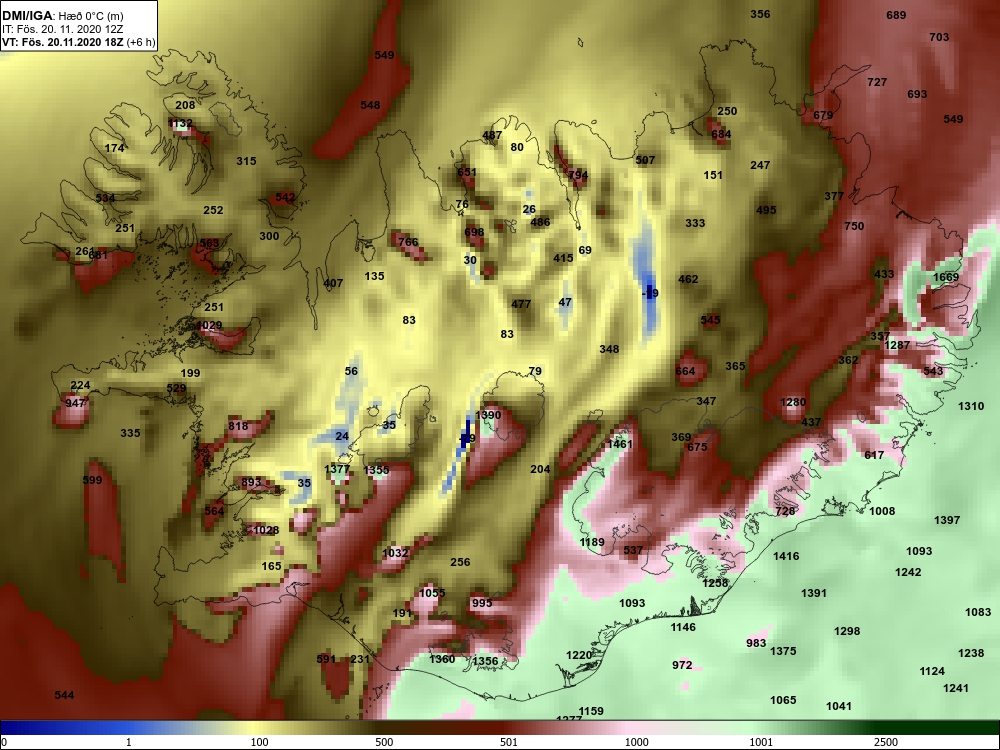Click the map value '794'
Screen dimensions: 1000x750
578,174
